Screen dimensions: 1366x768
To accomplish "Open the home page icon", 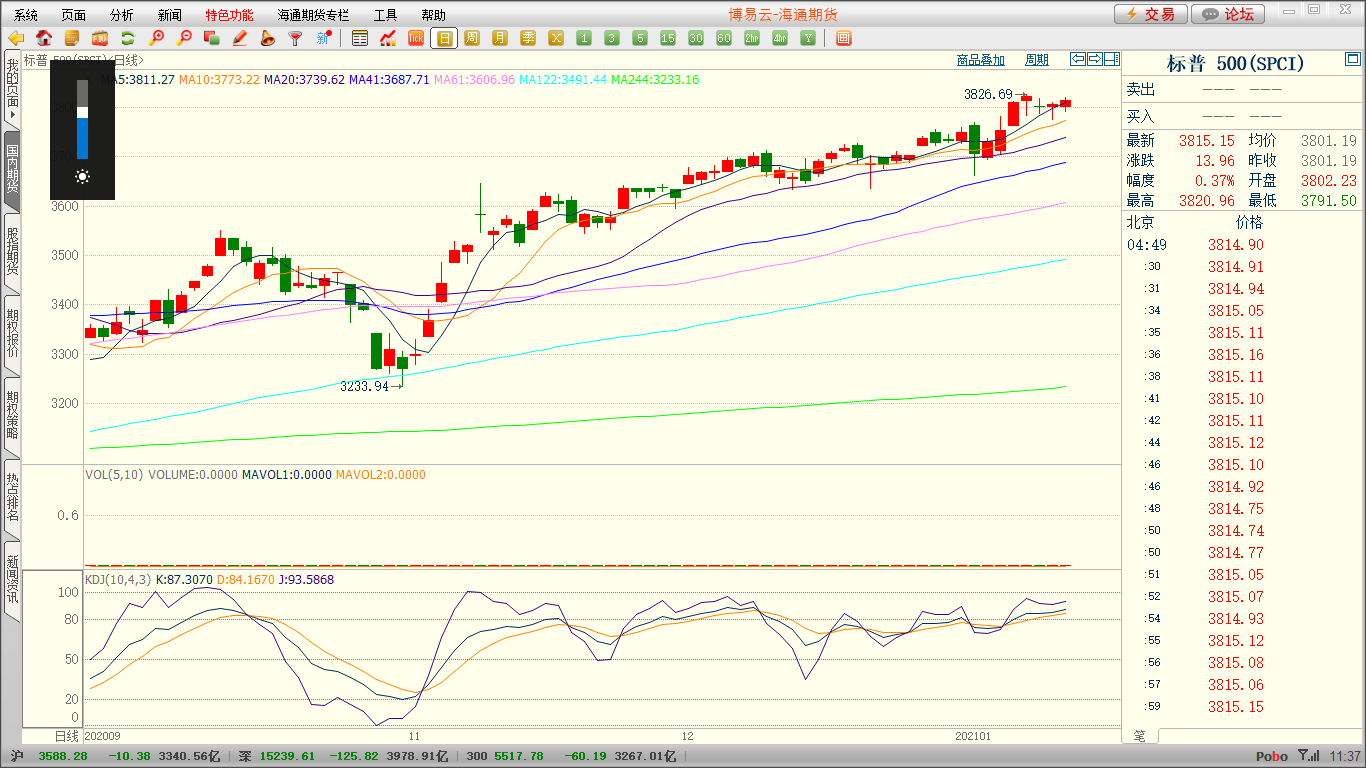I will tap(44, 39).
